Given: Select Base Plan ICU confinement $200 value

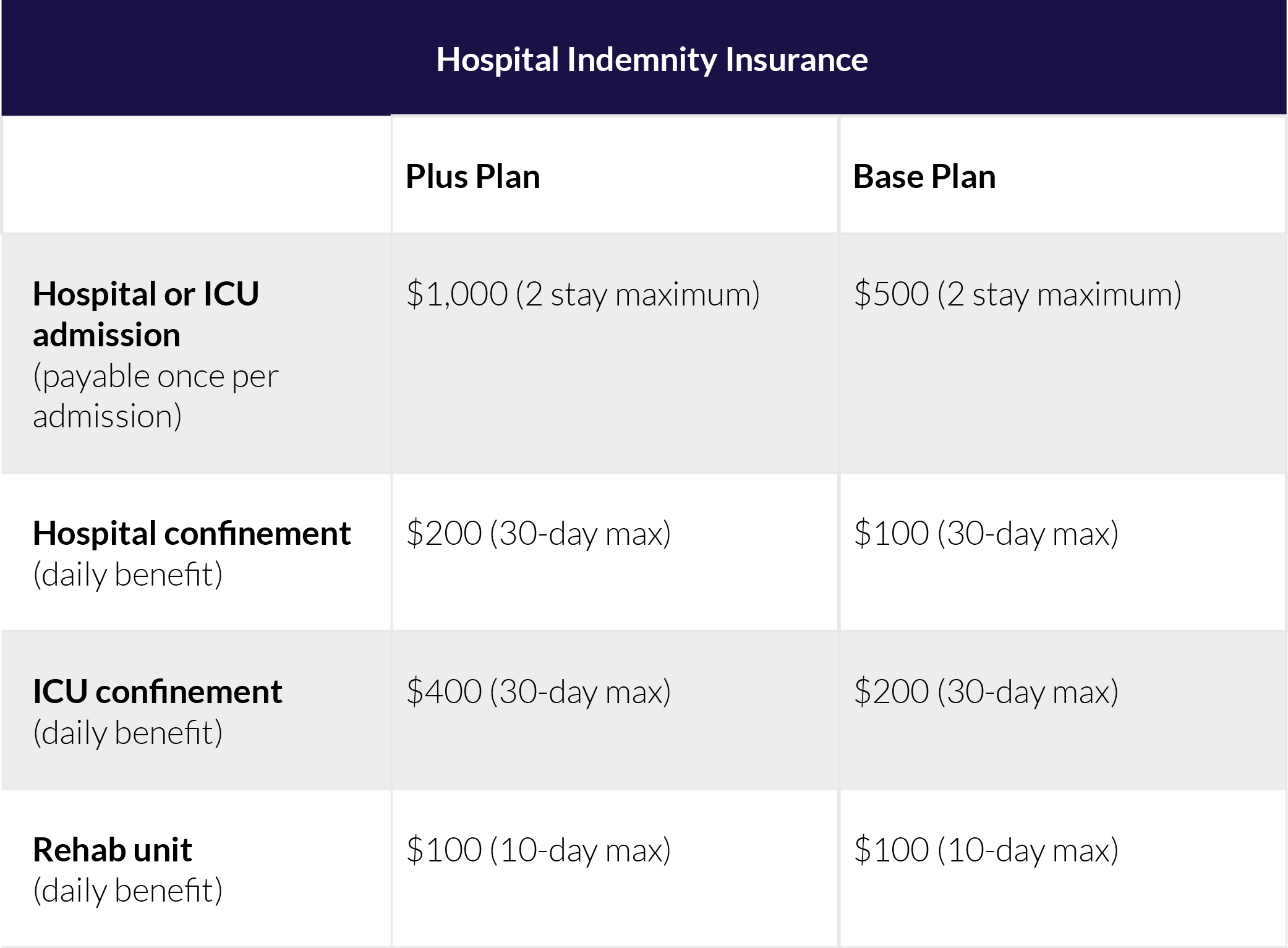Looking at the screenshot, I should (x=986, y=691).
